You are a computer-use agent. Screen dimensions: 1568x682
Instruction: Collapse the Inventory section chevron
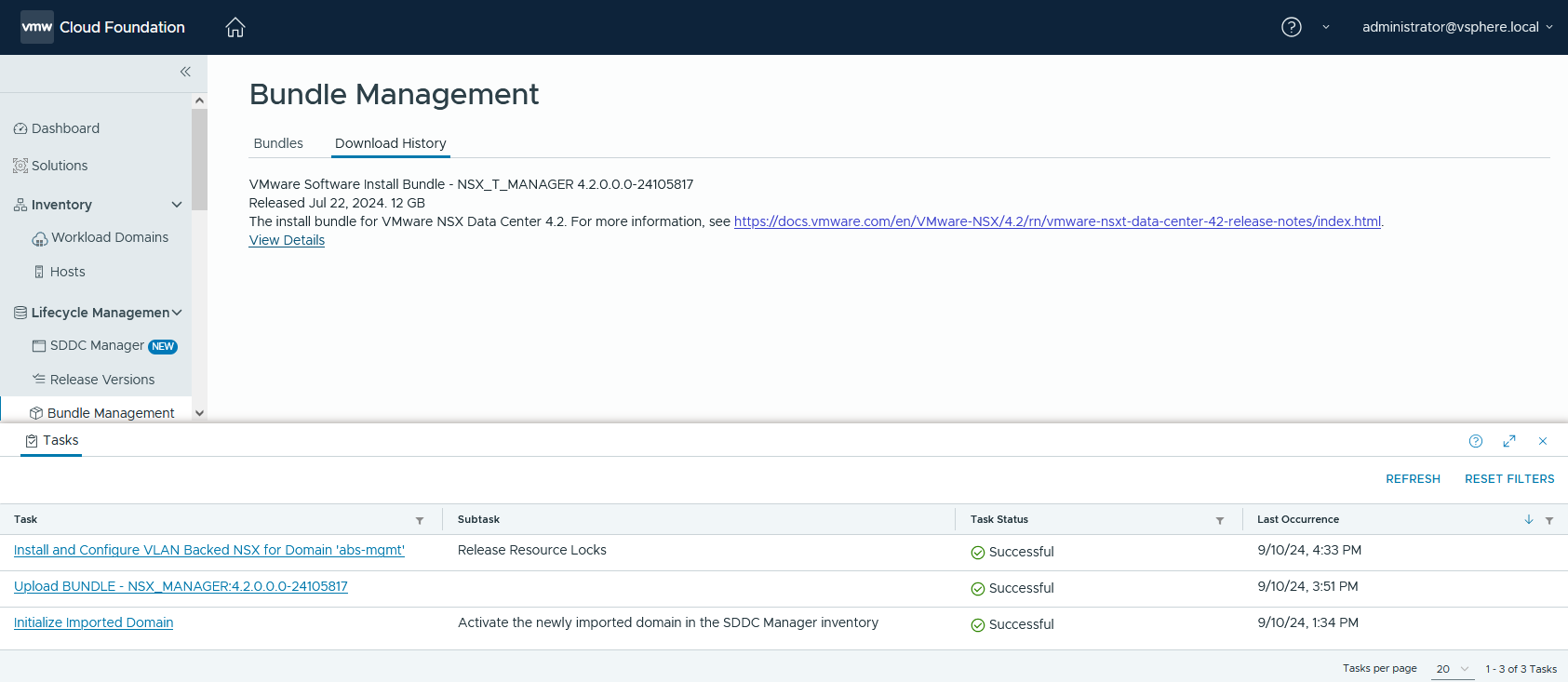(177, 205)
